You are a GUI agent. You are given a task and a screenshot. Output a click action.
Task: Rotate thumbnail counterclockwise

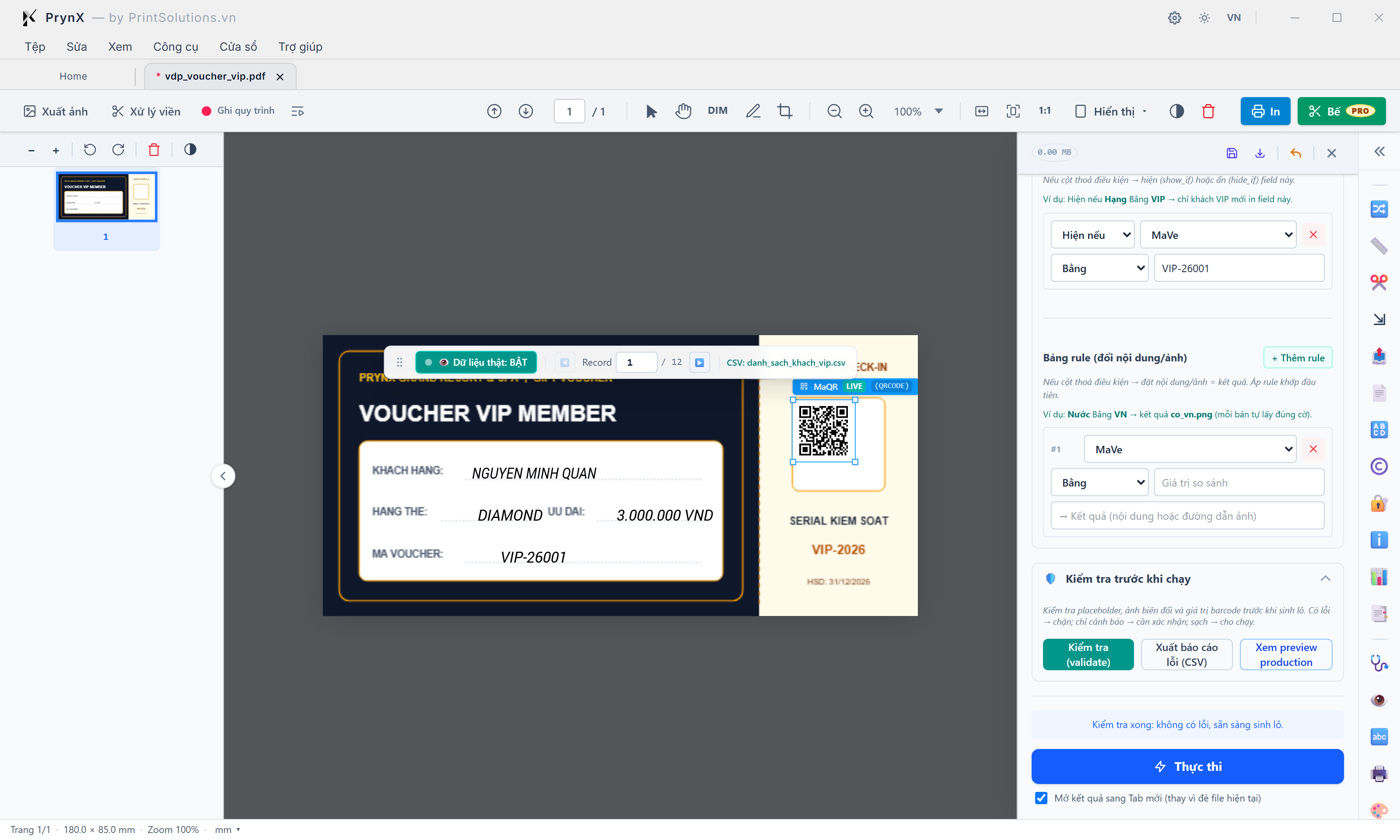(90, 150)
